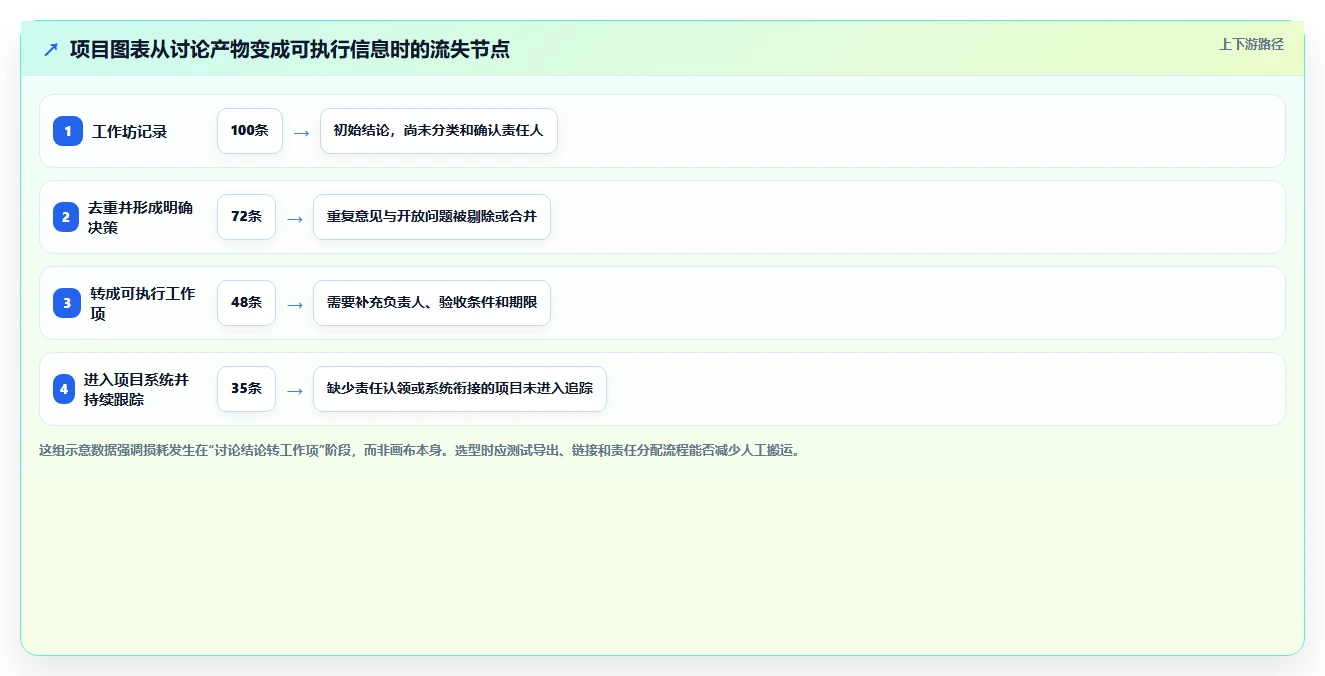Click the note 缺少责任认领或系统衔接的项目未进入追踪
The width and height of the screenshot is (1325, 676).
(460, 389)
